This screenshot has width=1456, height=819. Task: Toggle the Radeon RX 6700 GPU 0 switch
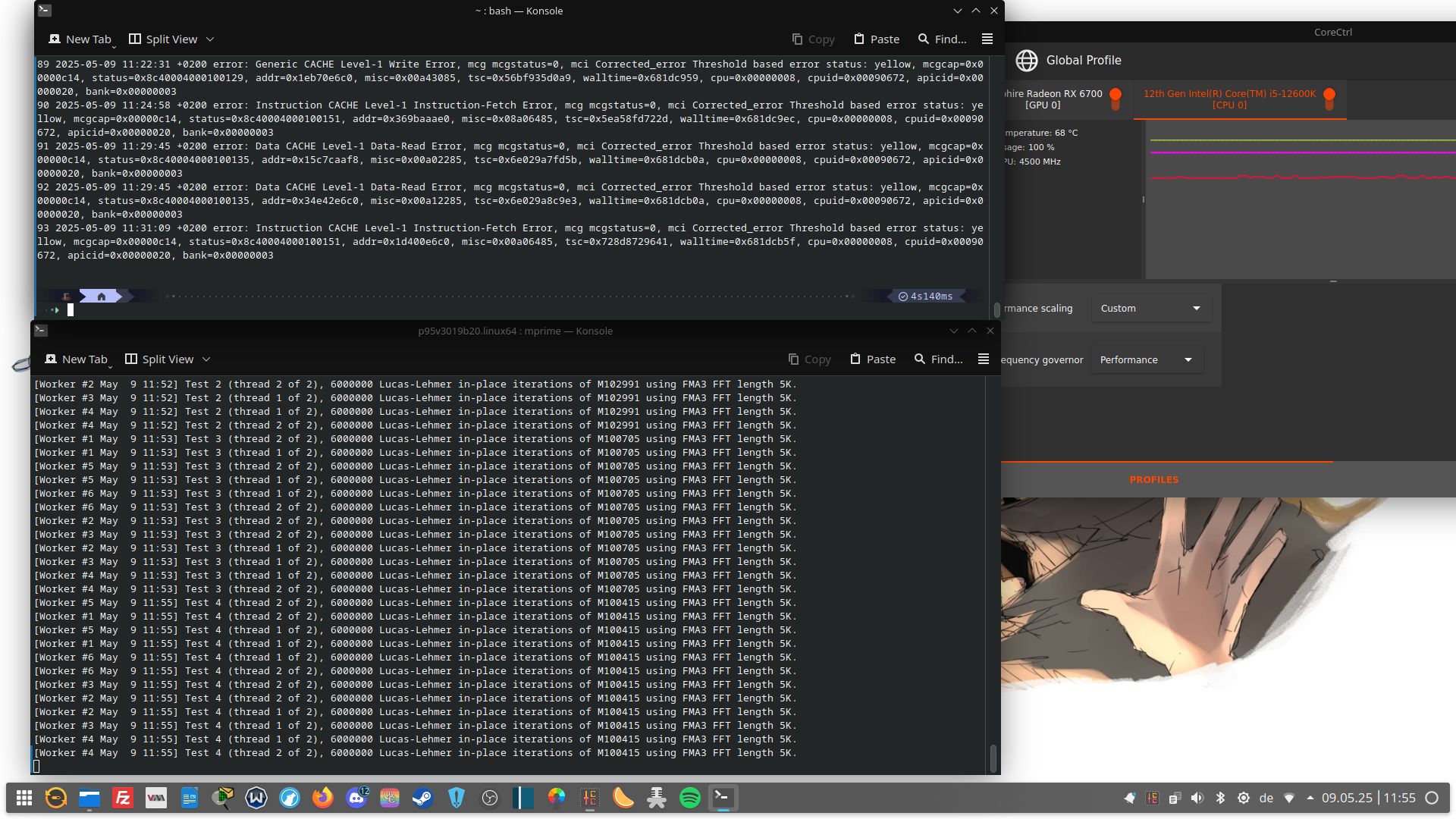[1115, 99]
